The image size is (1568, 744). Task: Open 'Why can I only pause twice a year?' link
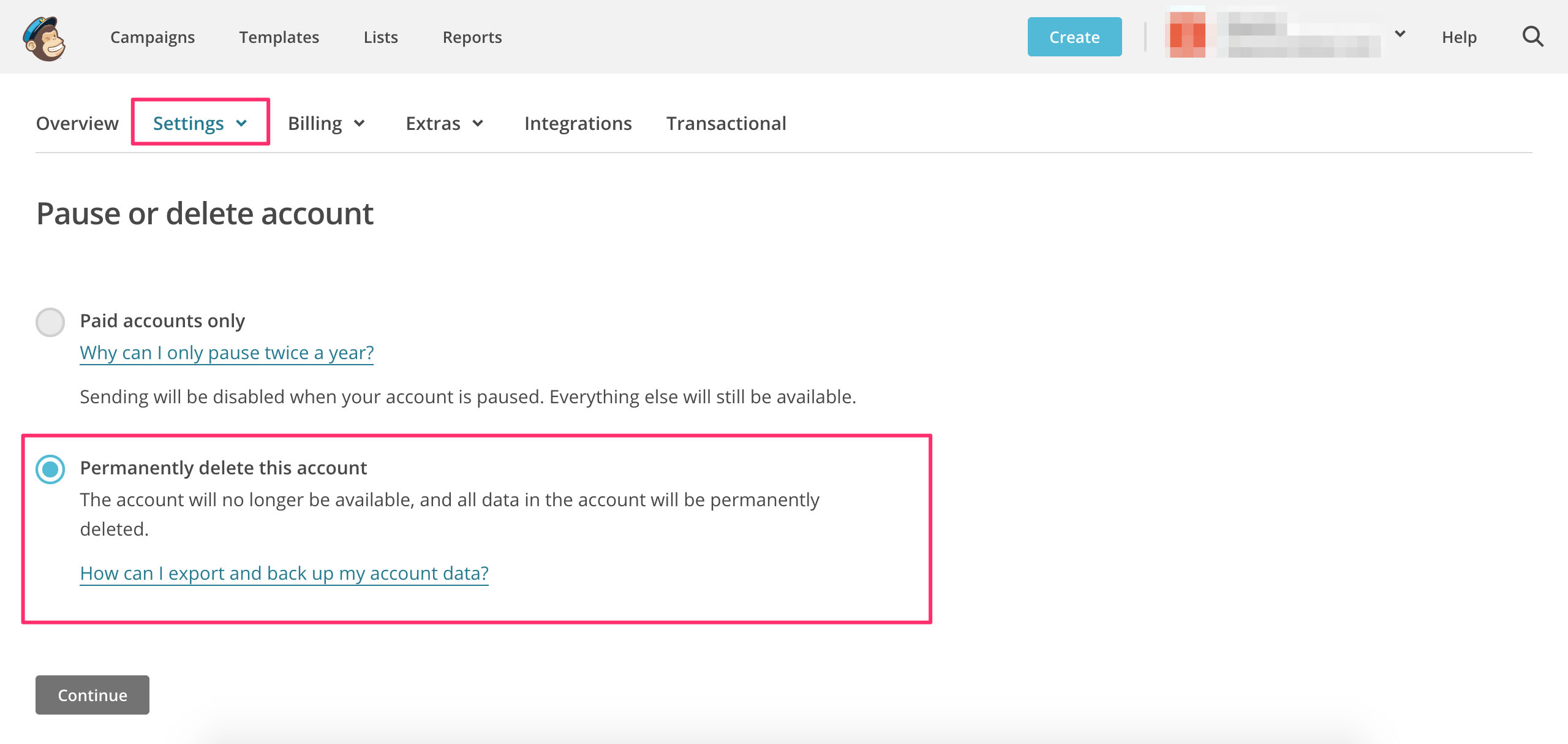(227, 353)
